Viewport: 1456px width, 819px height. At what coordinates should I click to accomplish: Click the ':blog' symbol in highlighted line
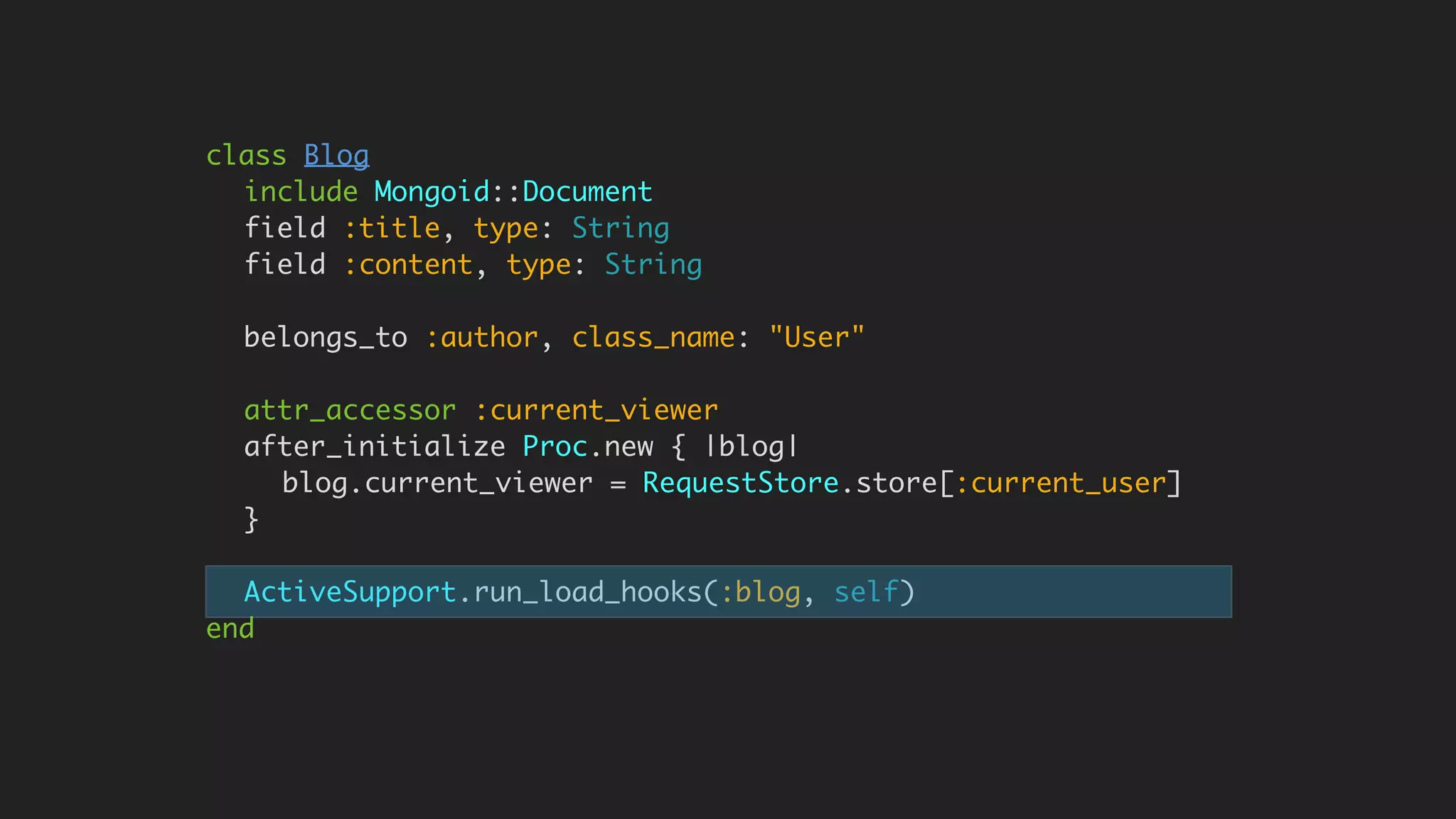pos(761,593)
